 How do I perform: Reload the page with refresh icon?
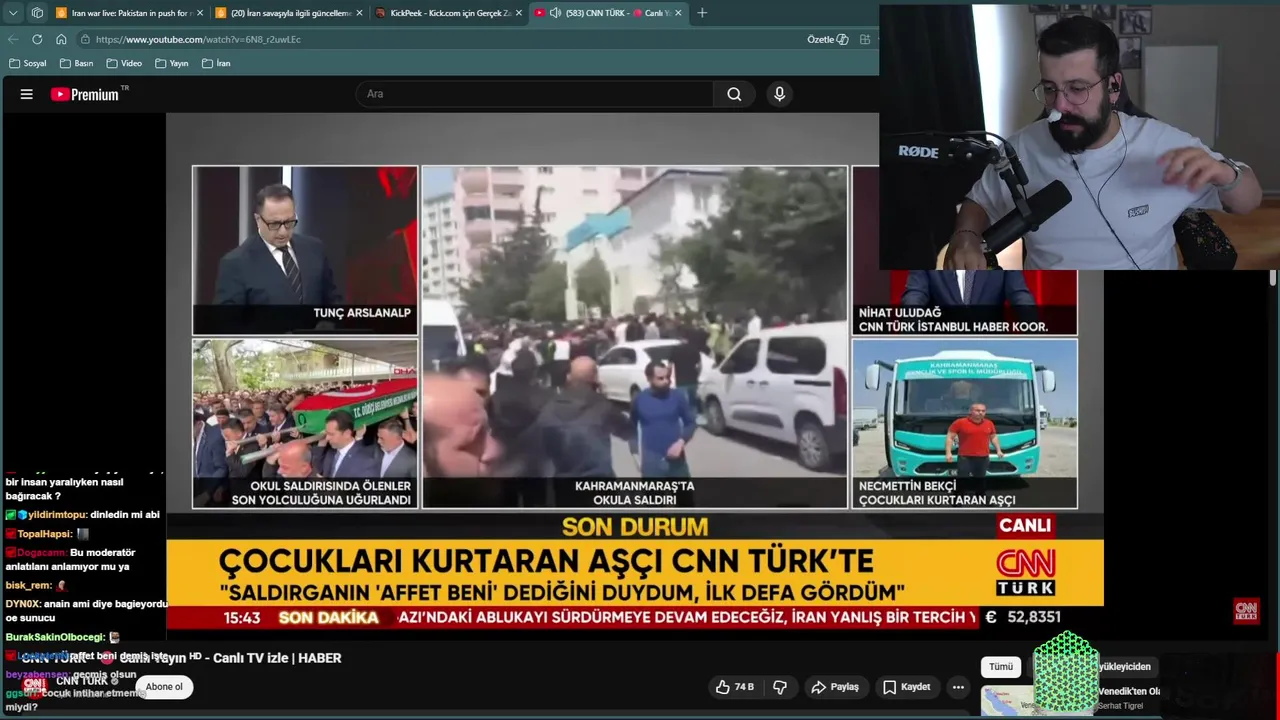pos(37,39)
